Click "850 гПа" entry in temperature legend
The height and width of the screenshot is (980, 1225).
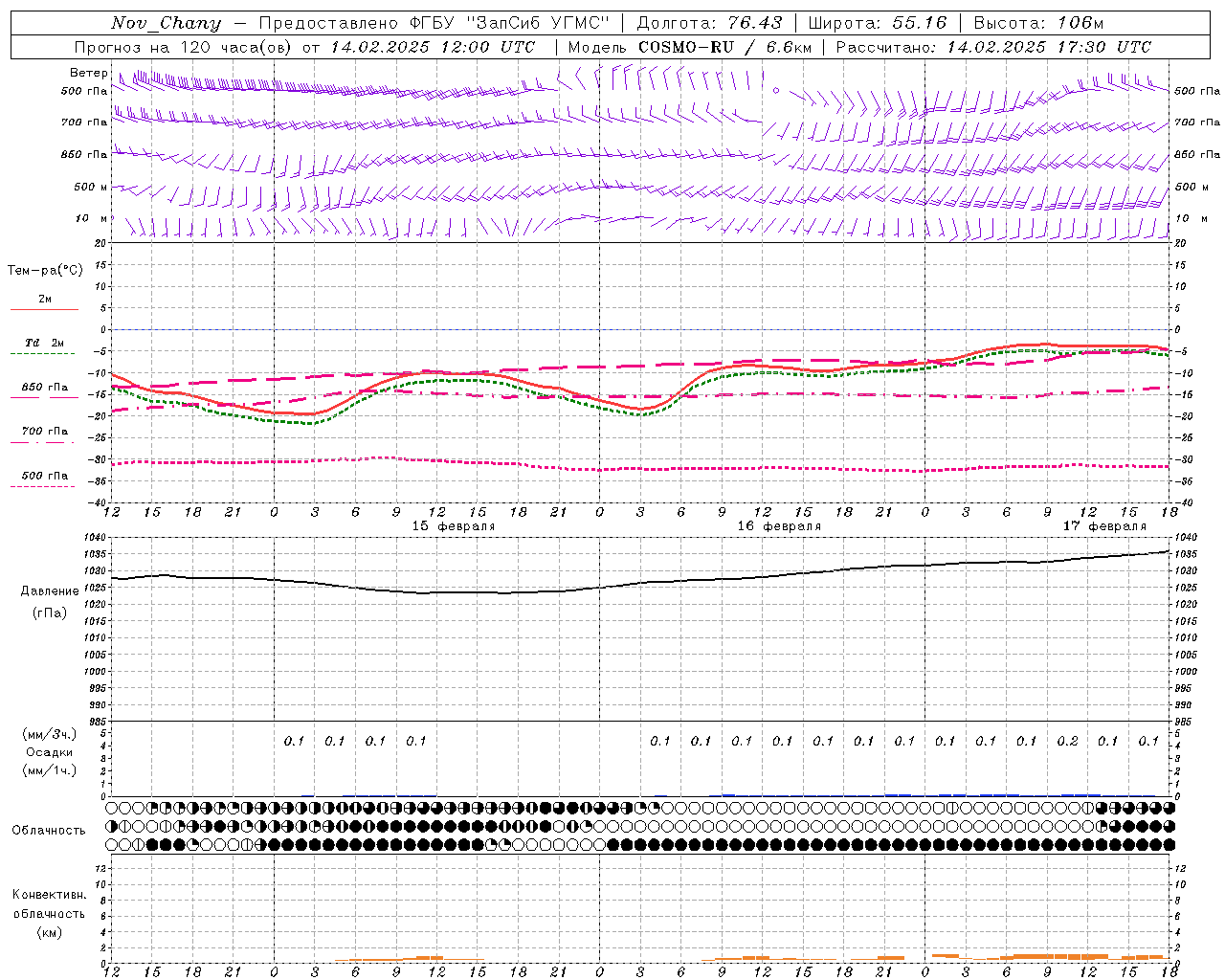[x=45, y=388]
